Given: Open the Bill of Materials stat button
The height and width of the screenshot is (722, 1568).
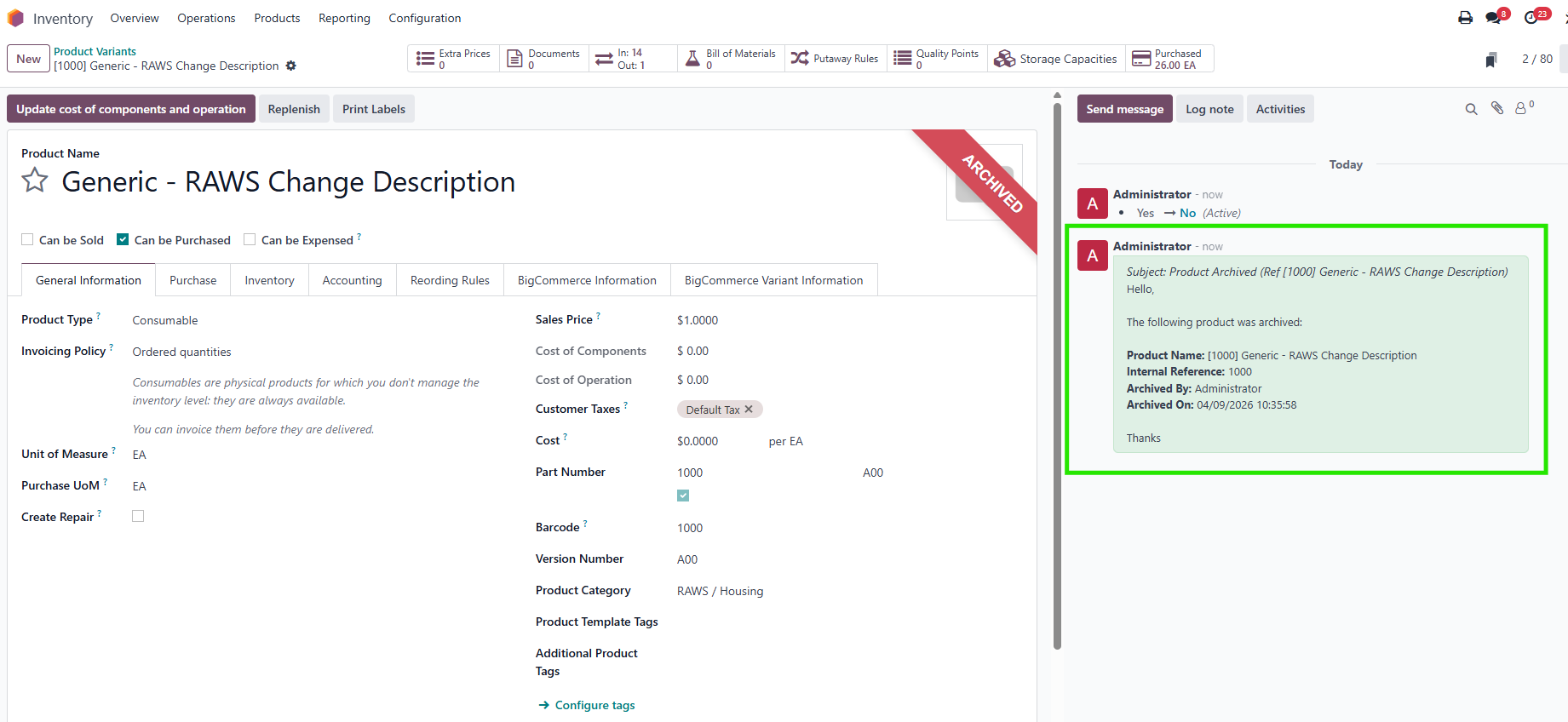Looking at the screenshot, I should 731,59.
